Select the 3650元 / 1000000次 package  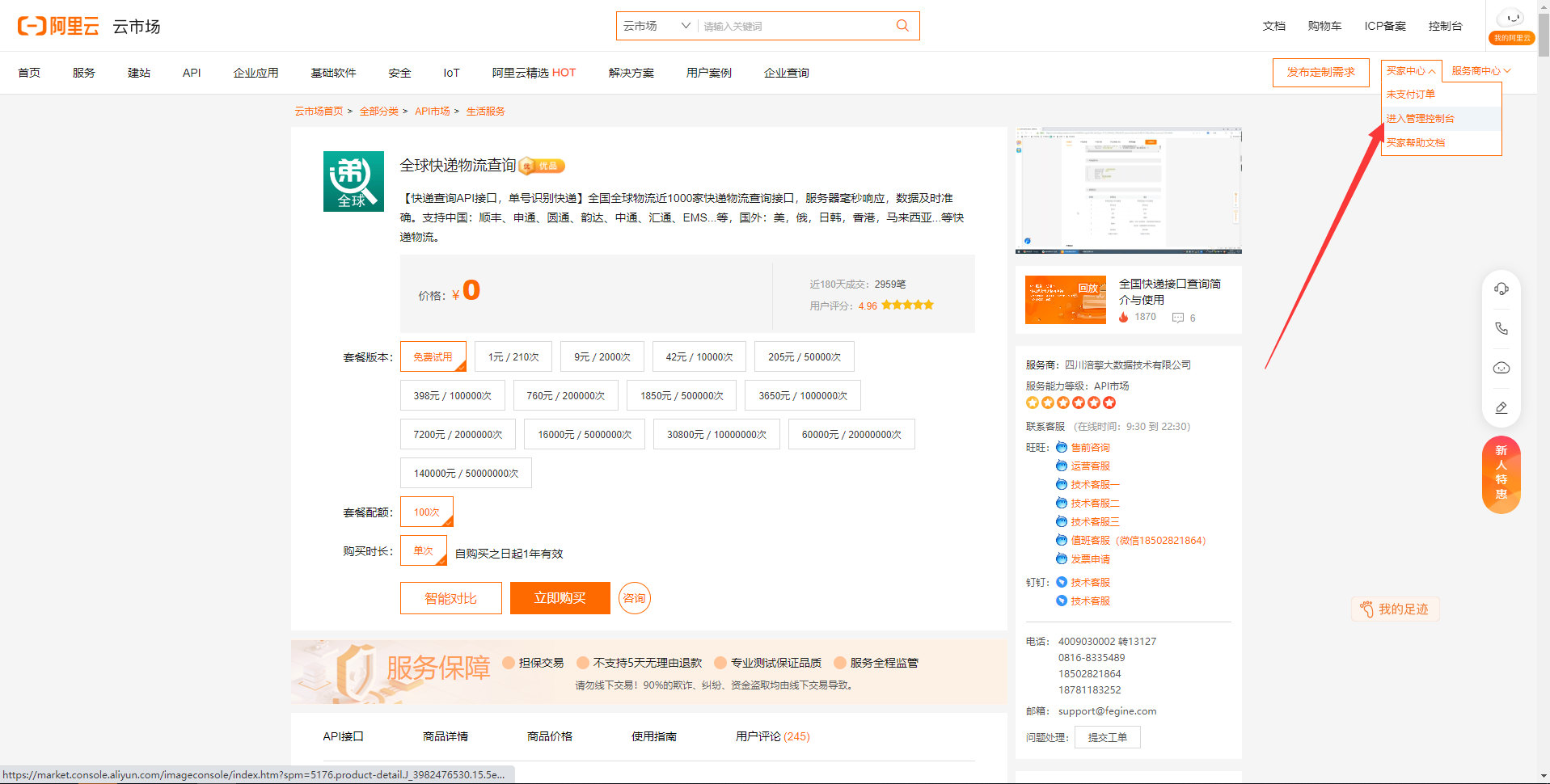coord(803,395)
